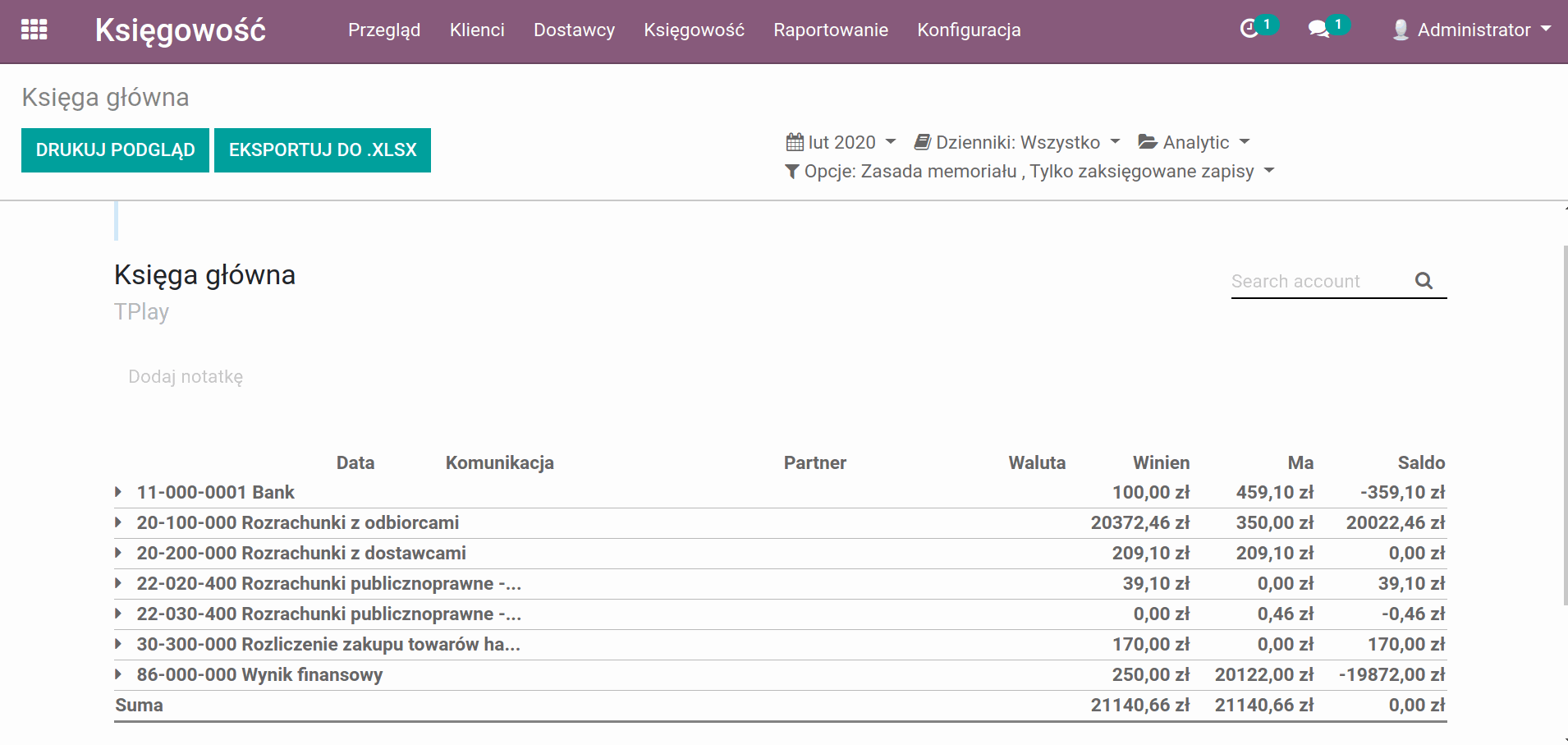Open the Analytic filter dropdown
The image size is (1568, 745).
click(x=1194, y=142)
